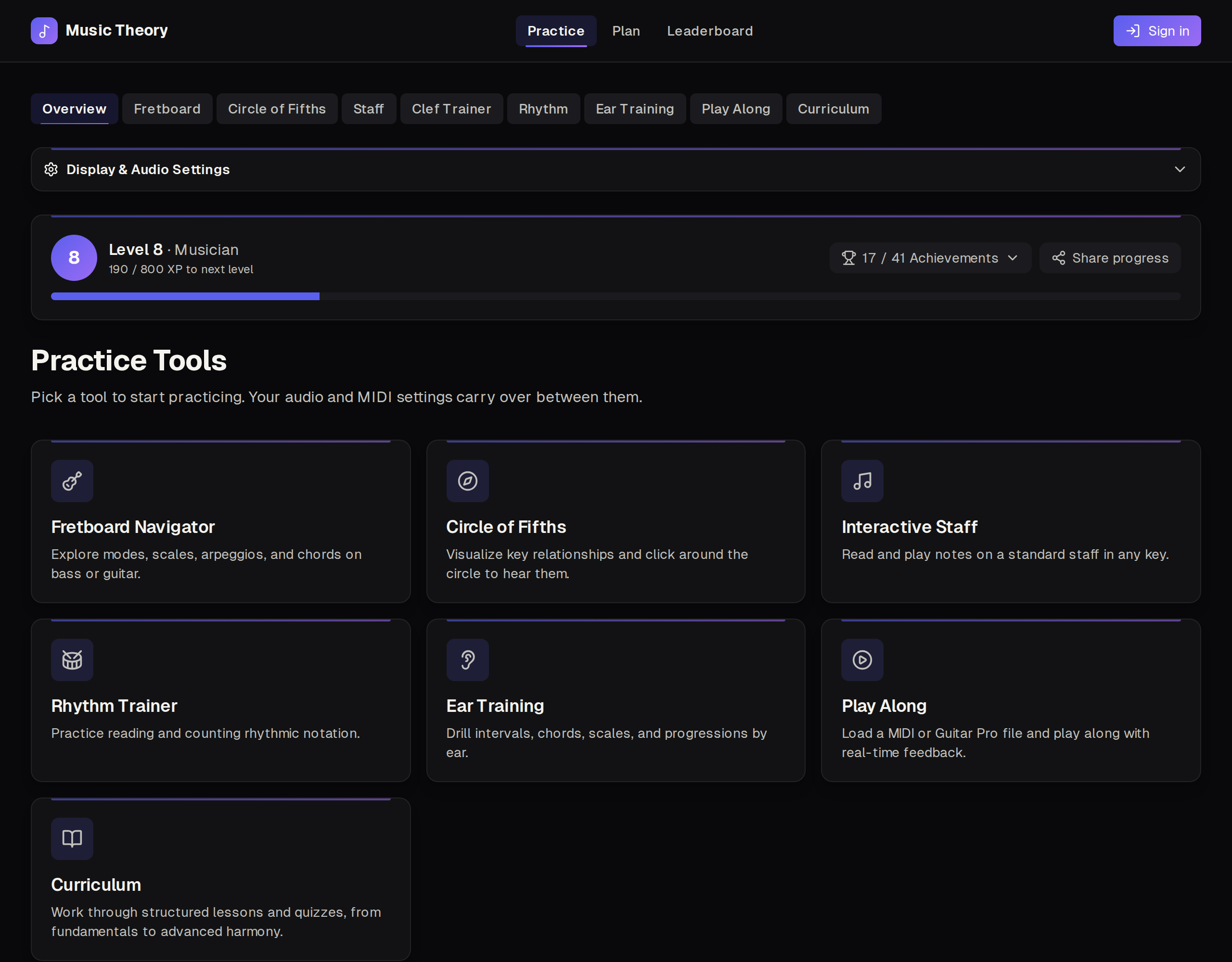Screen dimensions: 1232x962
Task: Open the Fretboard Navigator card title
Action: click(x=133, y=527)
